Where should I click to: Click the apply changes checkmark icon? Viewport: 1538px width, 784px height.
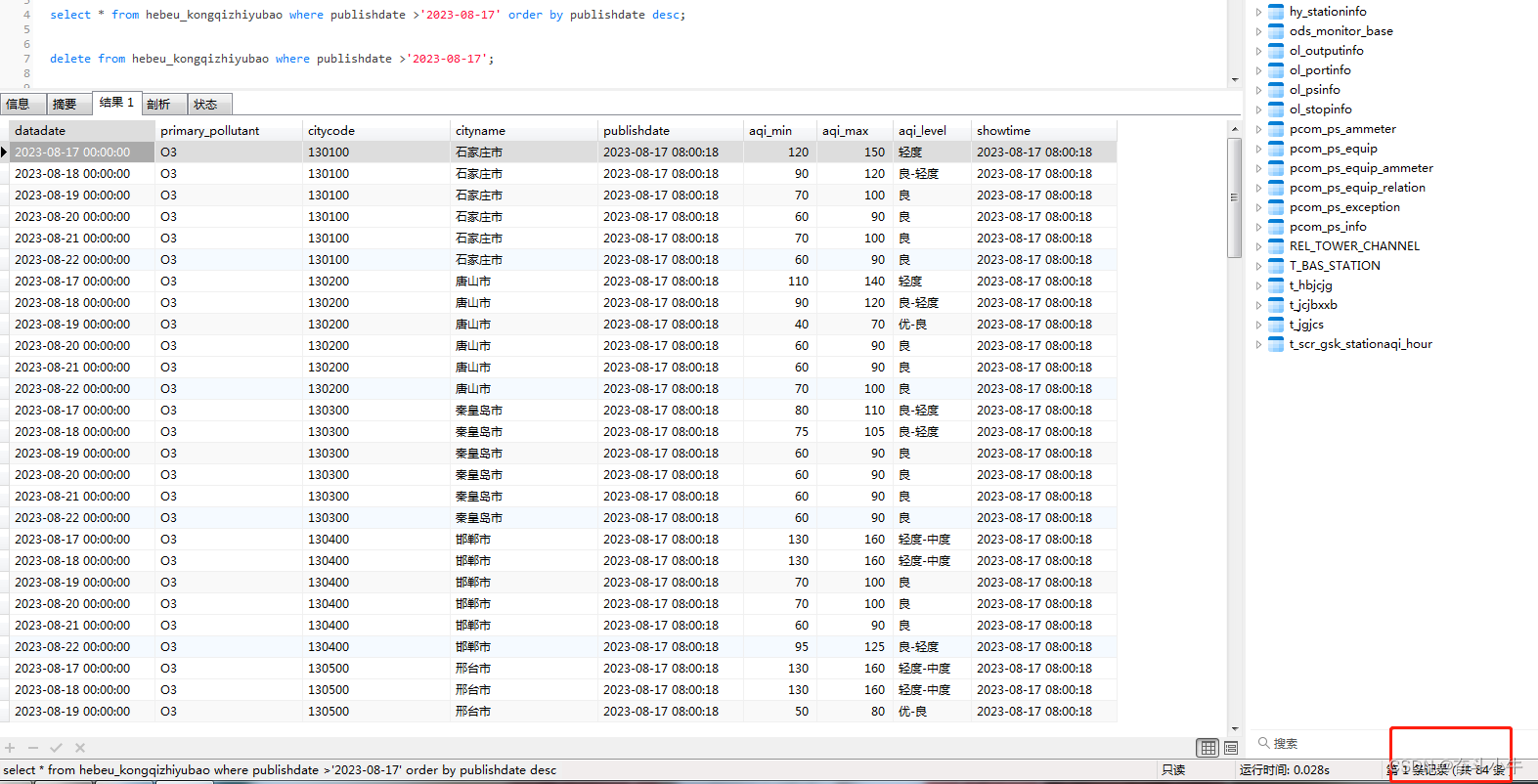[57, 748]
